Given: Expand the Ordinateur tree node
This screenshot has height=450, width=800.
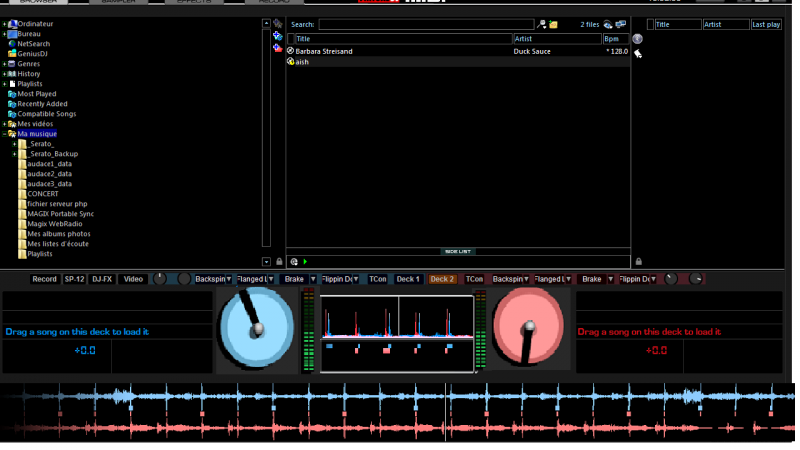Looking at the screenshot, I should [5, 24].
